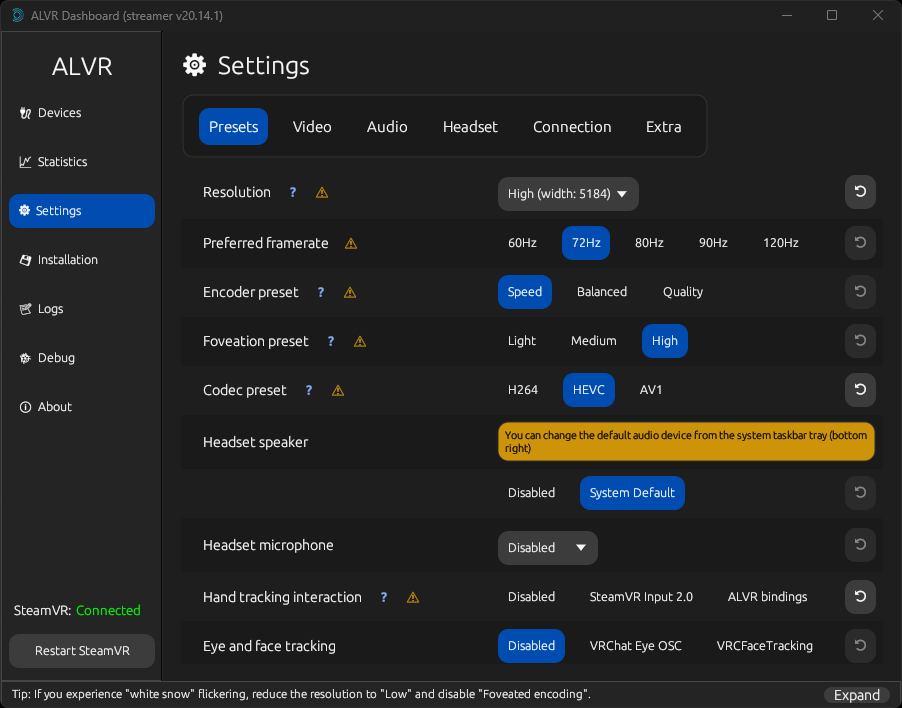Select SteamVR Input 2.0 hand tracking
This screenshot has width=902, height=708.
pos(641,597)
